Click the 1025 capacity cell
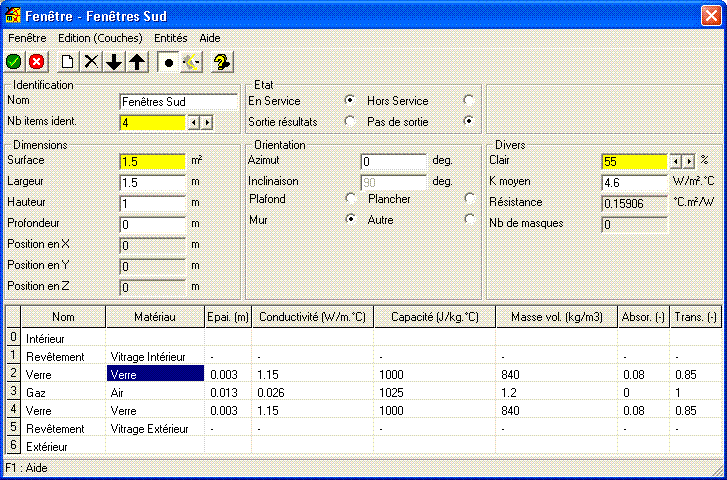 click(435, 392)
